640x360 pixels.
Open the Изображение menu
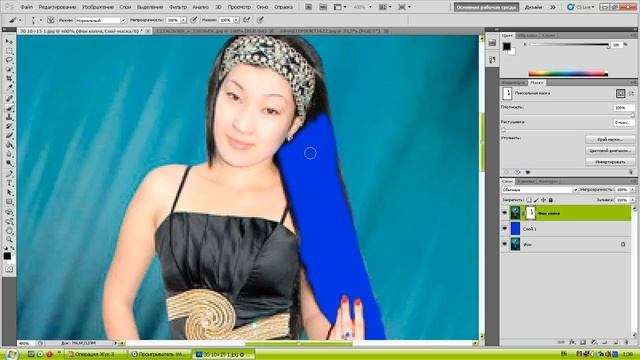(x=98, y=7)
